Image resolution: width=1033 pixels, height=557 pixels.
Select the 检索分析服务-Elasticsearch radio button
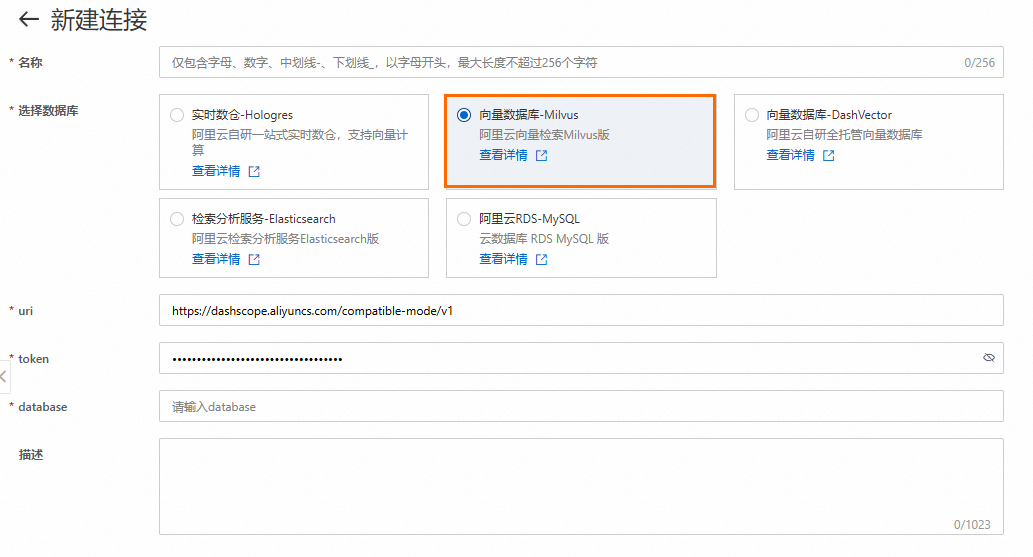(177, 219)
